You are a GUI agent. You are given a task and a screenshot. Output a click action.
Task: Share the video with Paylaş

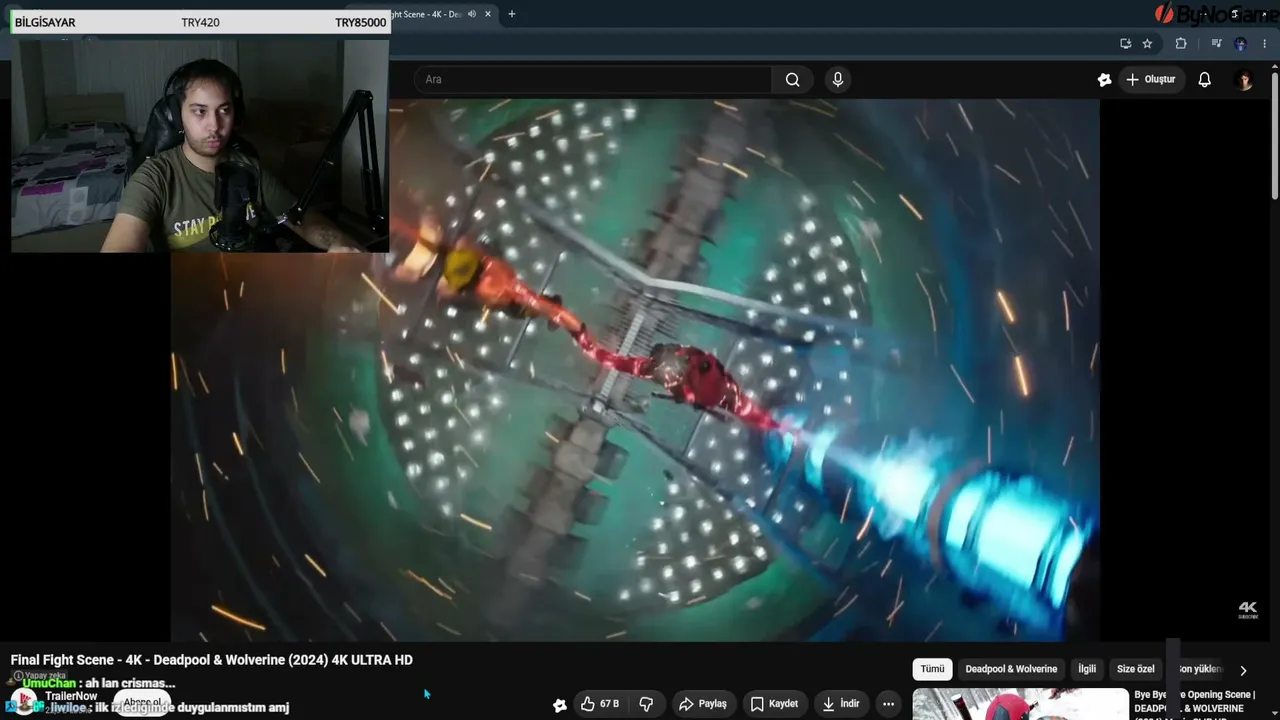point(702,704)
